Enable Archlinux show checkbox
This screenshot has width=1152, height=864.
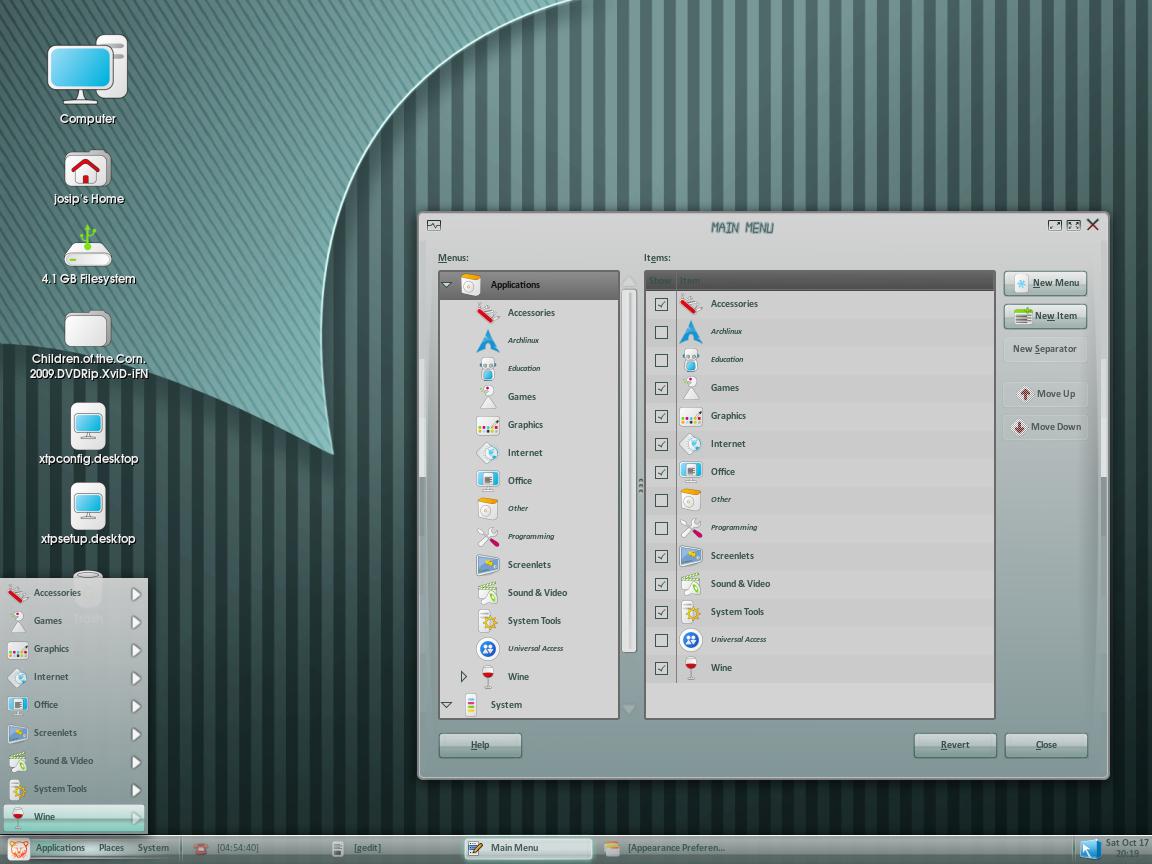661,332
